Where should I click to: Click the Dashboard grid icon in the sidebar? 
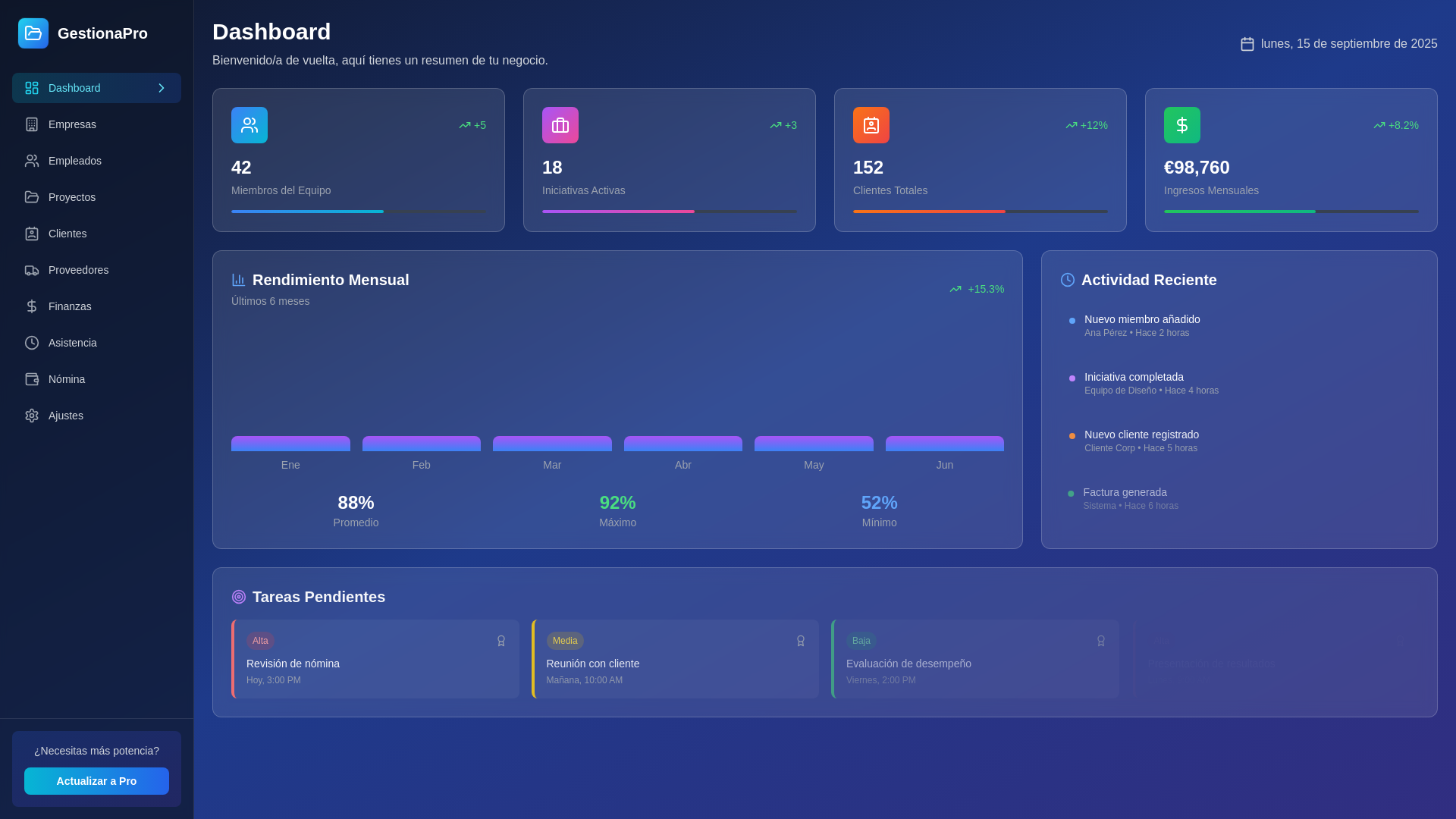pos(32,88)
